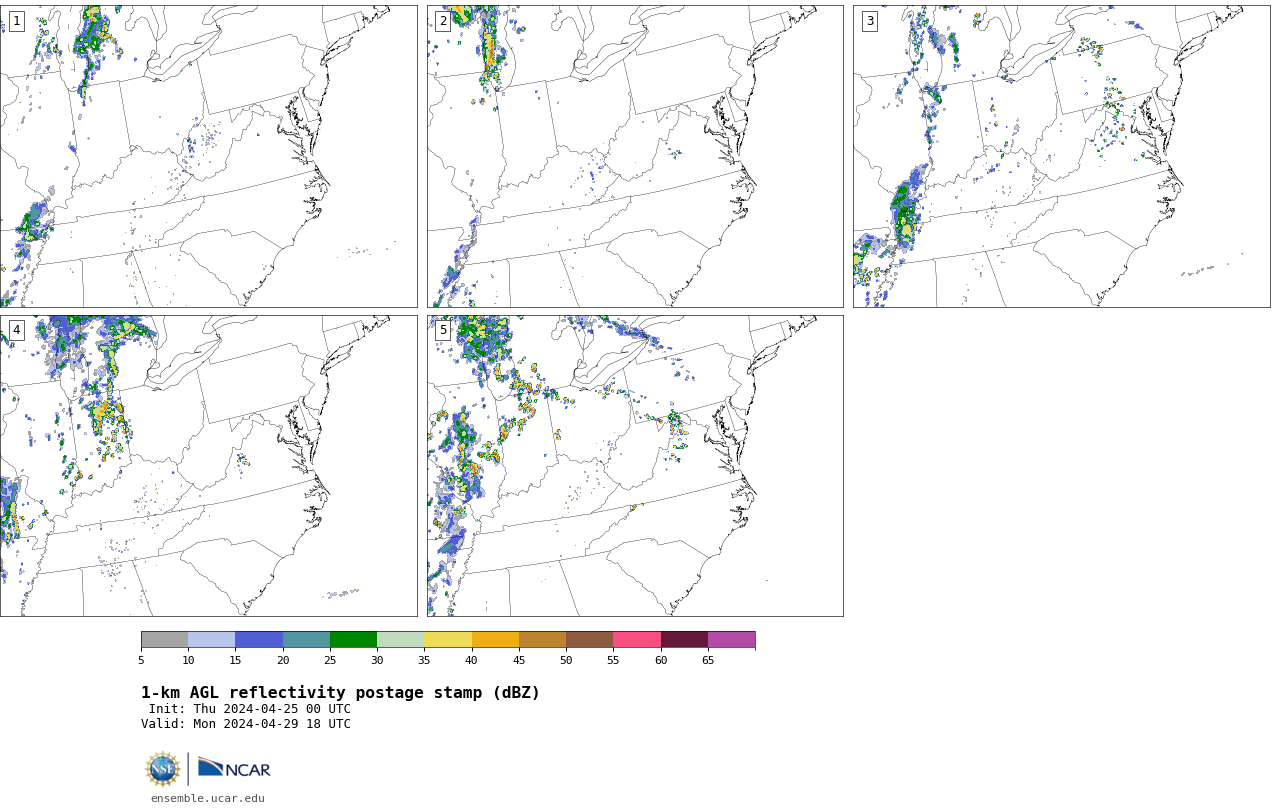Select the yellow 35-40 dBZ swatch
Viewport: 1280px width, 809px height.
pyautogui.click(x=448, y=640)
